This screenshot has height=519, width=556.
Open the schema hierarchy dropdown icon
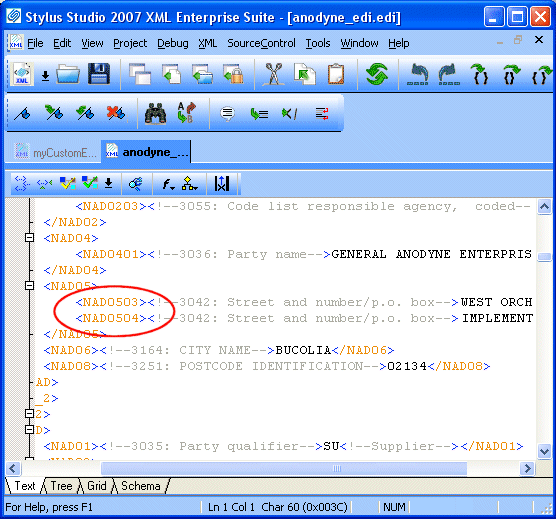189,184
